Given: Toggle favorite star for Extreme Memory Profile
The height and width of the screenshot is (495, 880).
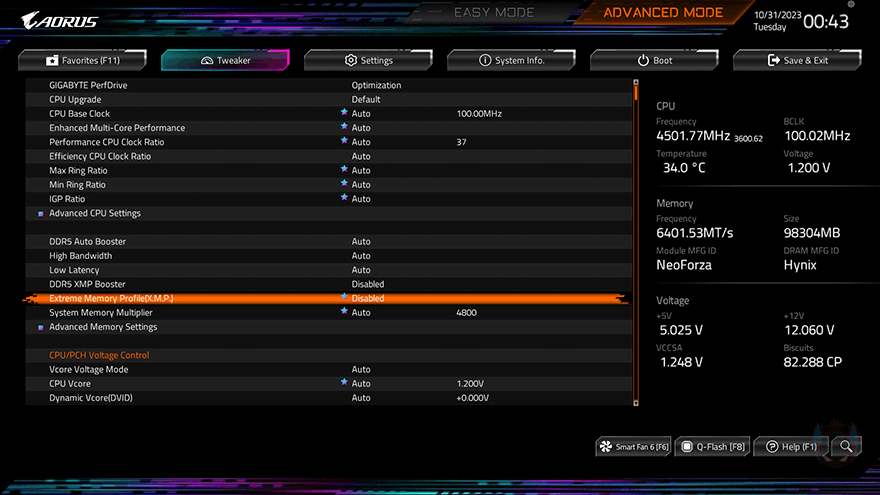Looking at the screenshot, I should (x=344, y=297).
